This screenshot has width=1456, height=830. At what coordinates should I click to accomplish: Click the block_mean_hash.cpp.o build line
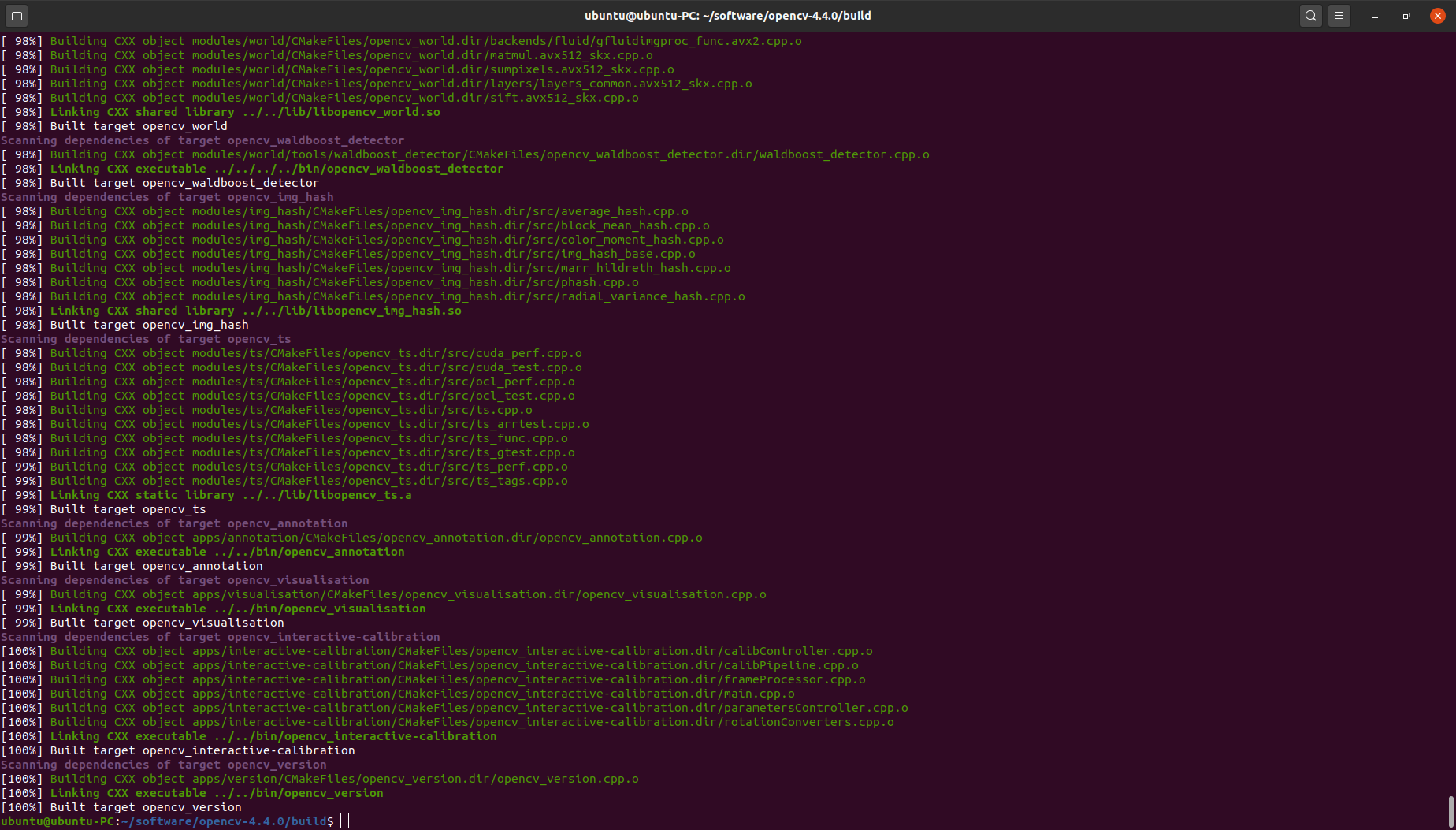(355, 225)
